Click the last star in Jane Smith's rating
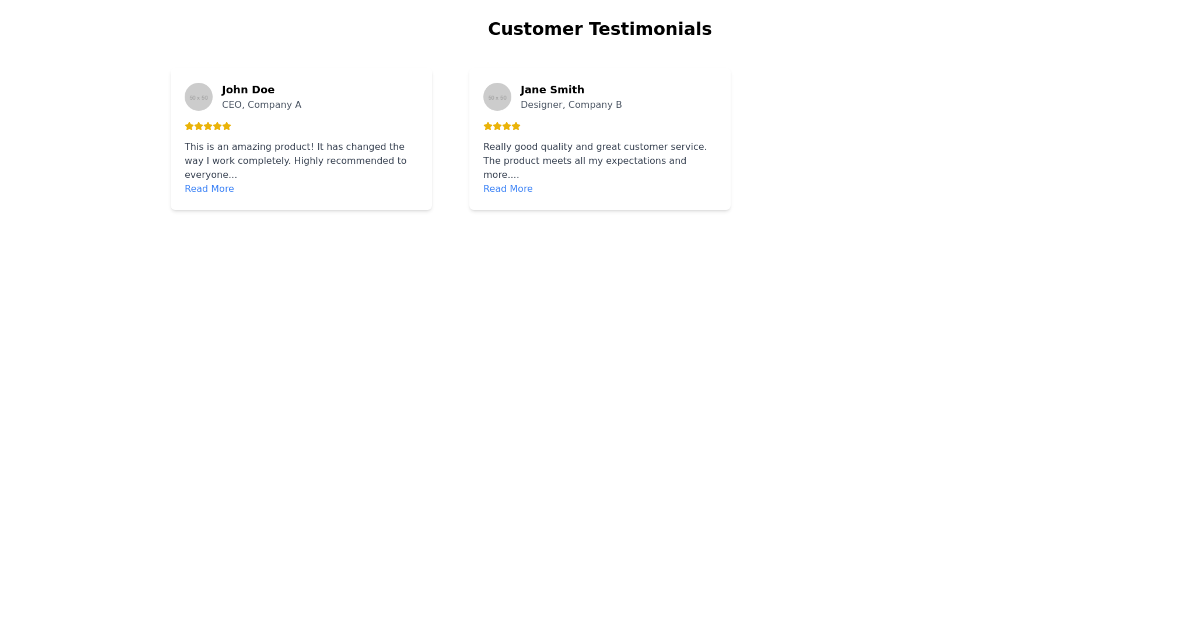This screenshot has width=1200, height=630. pyautogui.click(x=516, y=126)
